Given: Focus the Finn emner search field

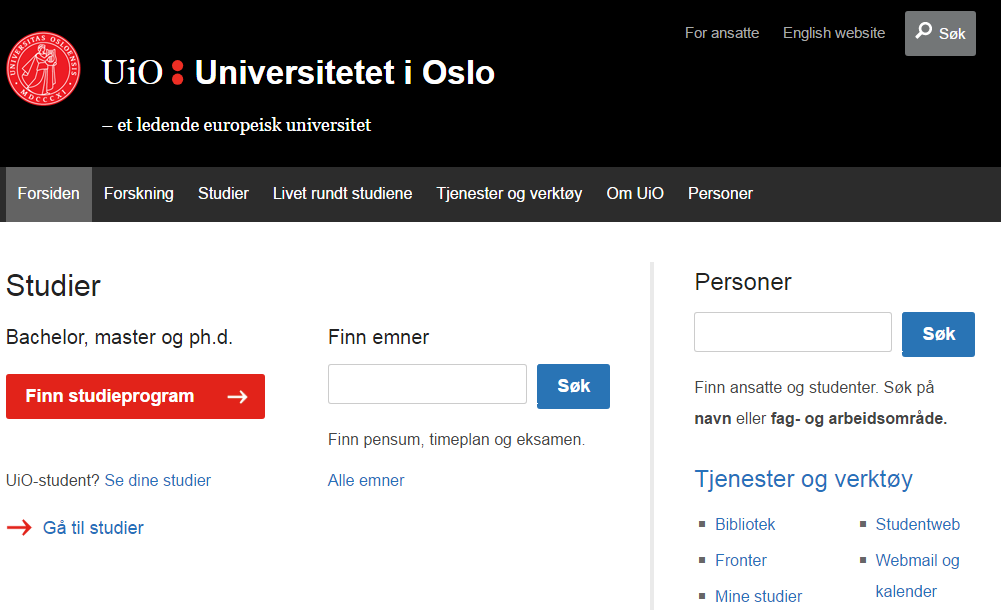Looking at the screenshot, I should click(x=427, y=384).
